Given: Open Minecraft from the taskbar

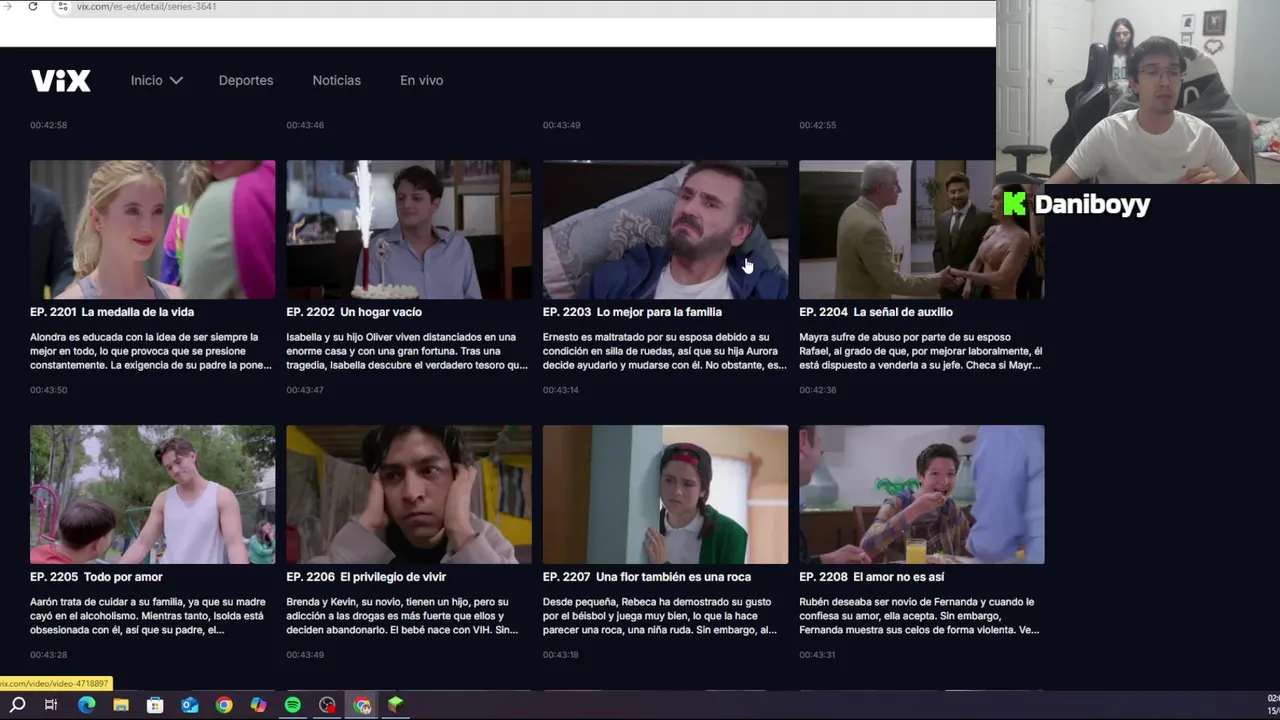Looking at the screenshot, I should (x=396, y=705).
